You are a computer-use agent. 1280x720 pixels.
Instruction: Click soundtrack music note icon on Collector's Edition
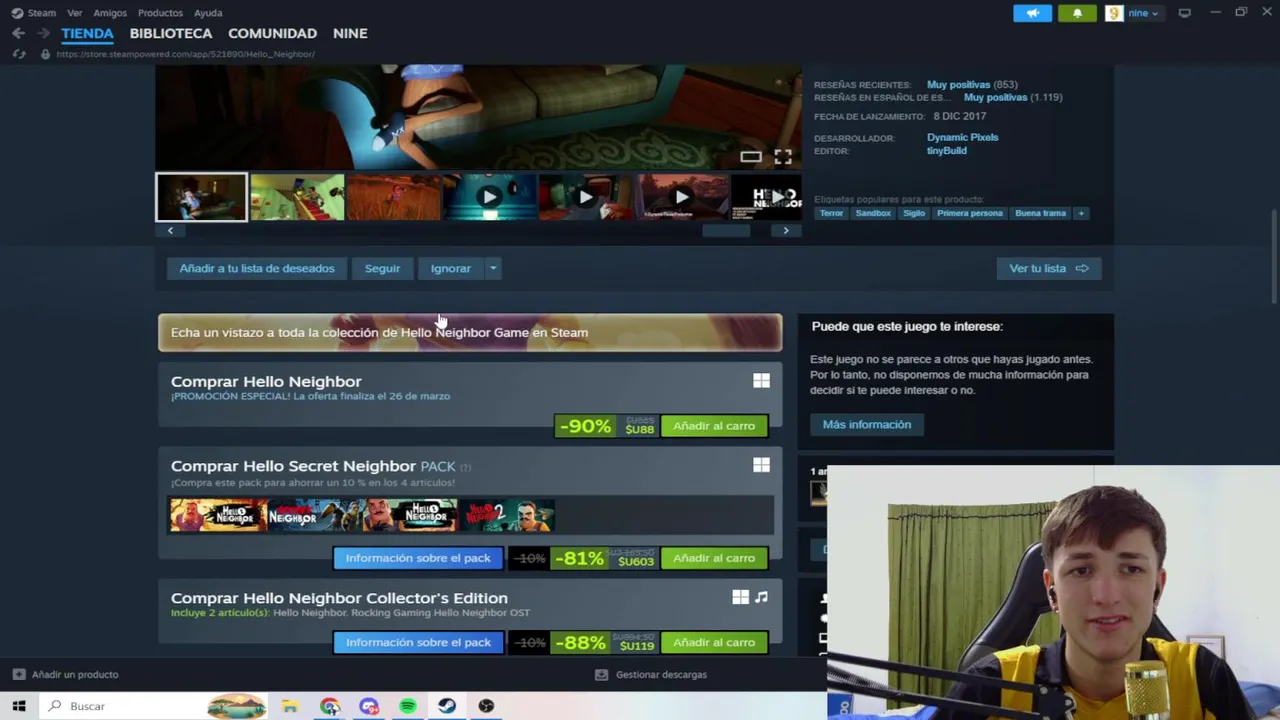point(761,597)
